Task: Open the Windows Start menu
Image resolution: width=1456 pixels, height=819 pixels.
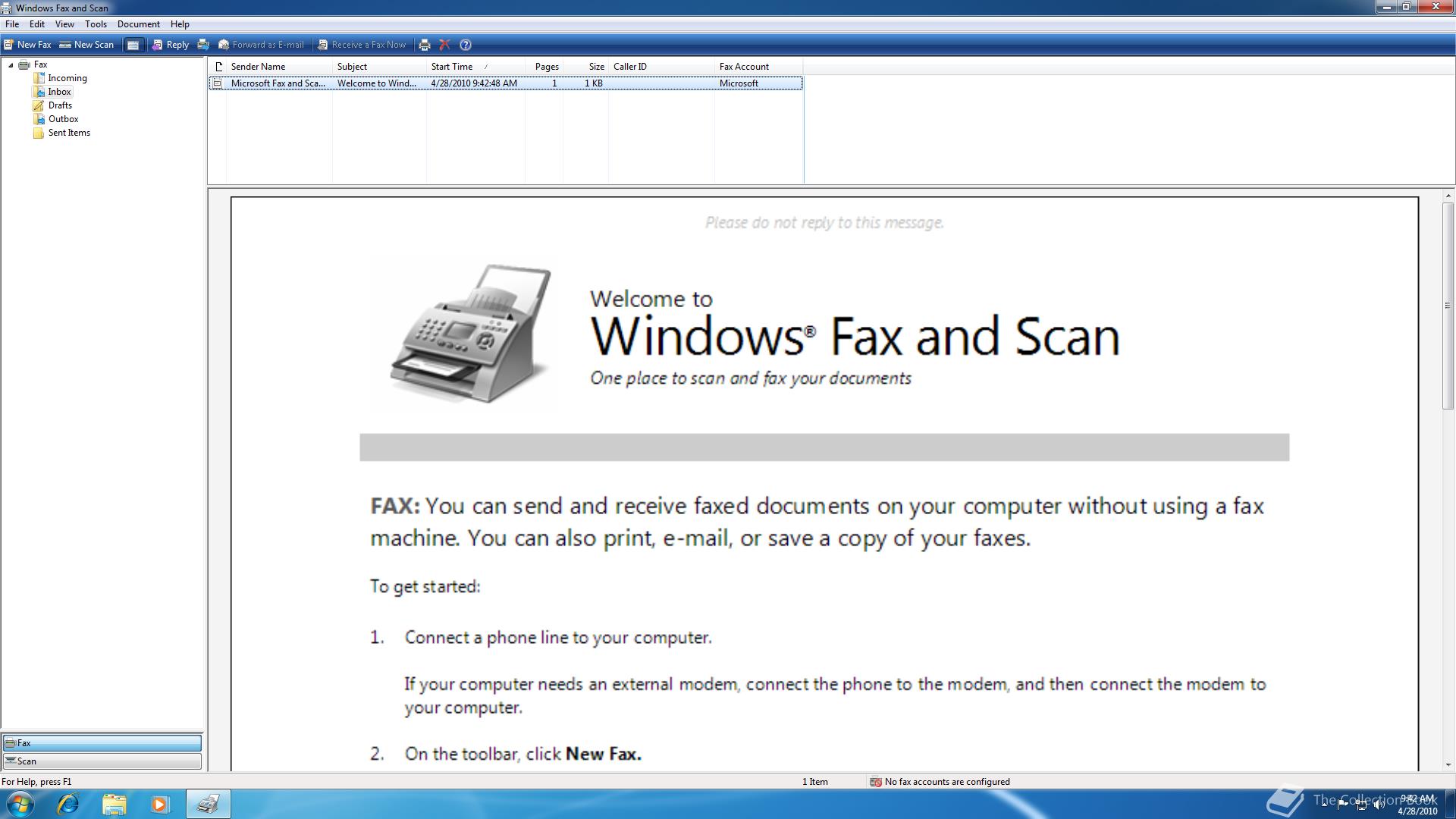Action: tap(20, 804)
